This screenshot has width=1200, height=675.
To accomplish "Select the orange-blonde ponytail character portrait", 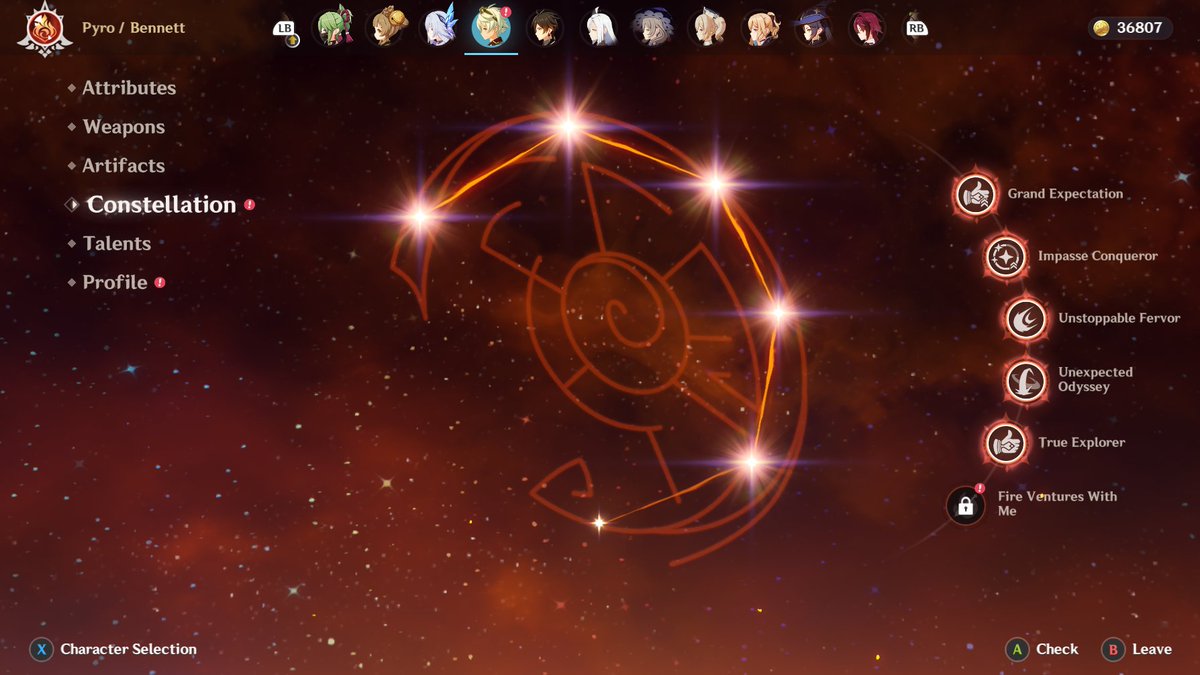I will pyautogui.click(x=760, y=28).
